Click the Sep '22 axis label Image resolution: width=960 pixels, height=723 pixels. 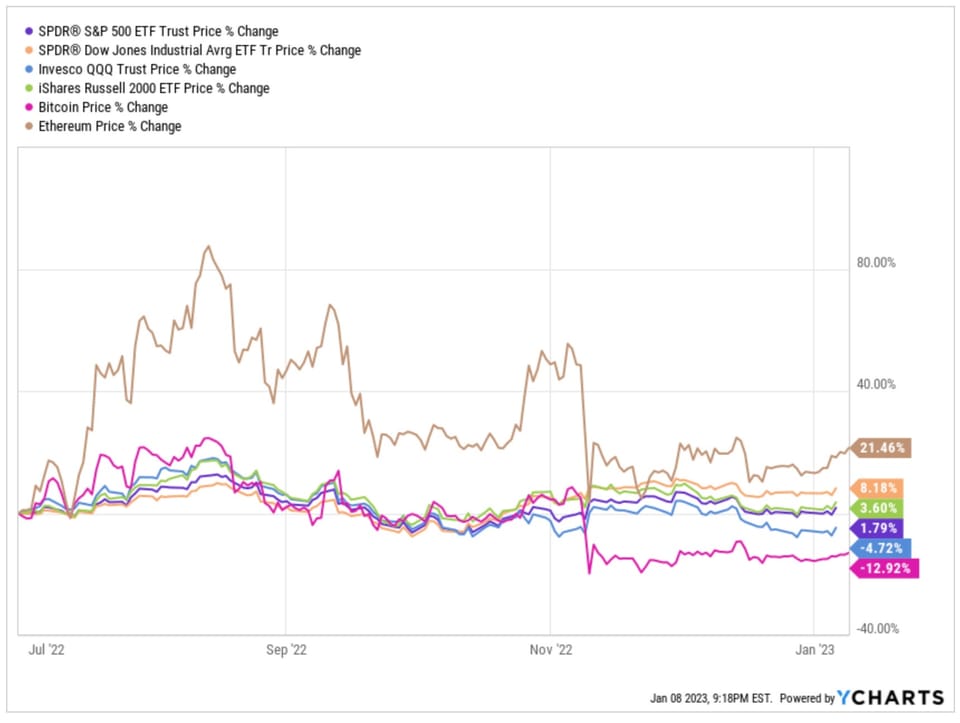(286, 651)
